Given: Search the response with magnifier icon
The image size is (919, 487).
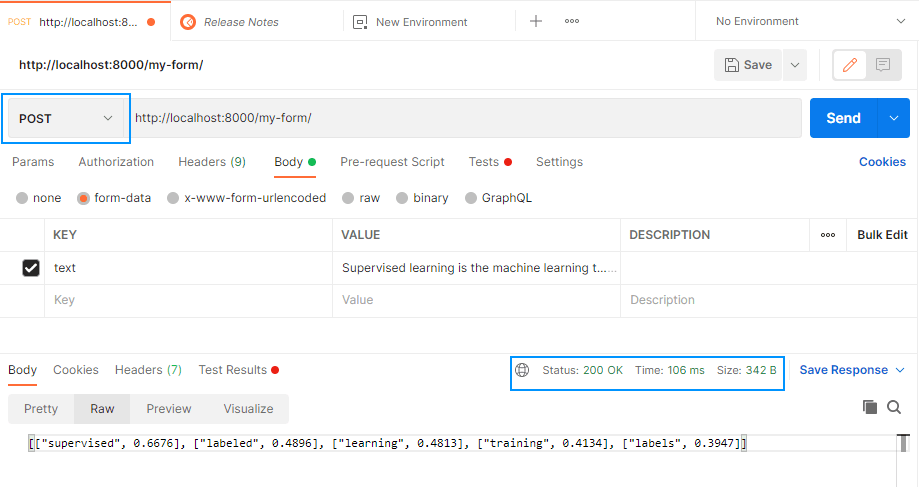Looking at the screenshot, I should tap(894, 407).
